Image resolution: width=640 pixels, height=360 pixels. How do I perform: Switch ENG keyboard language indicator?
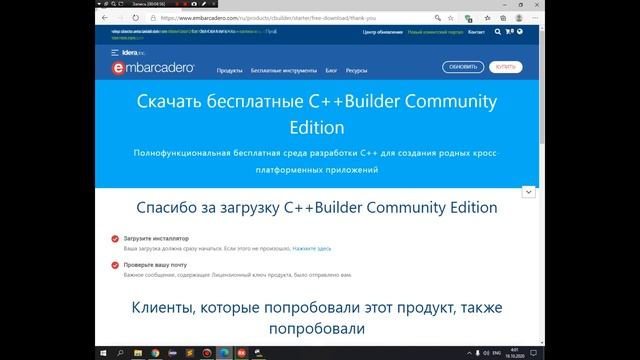point(497,353)
